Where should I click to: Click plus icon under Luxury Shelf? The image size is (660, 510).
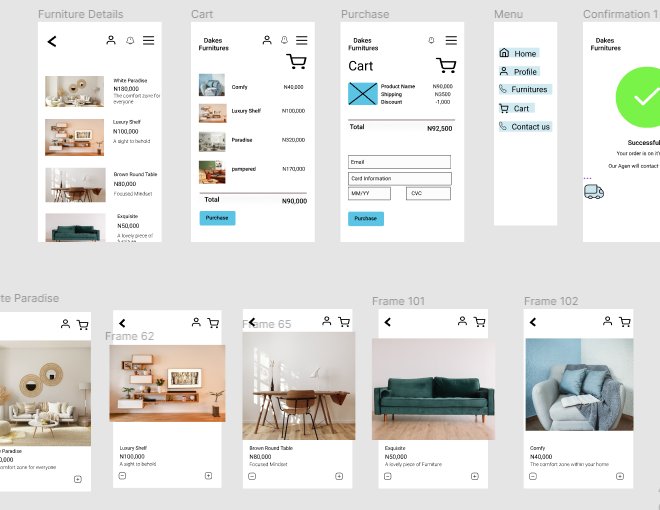tap(208, 475)
